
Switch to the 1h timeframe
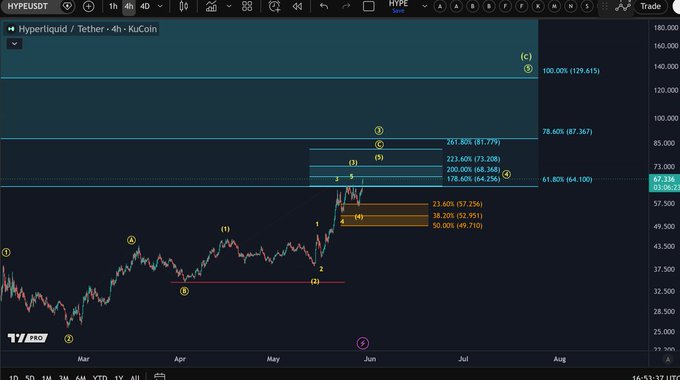[113, 6]
